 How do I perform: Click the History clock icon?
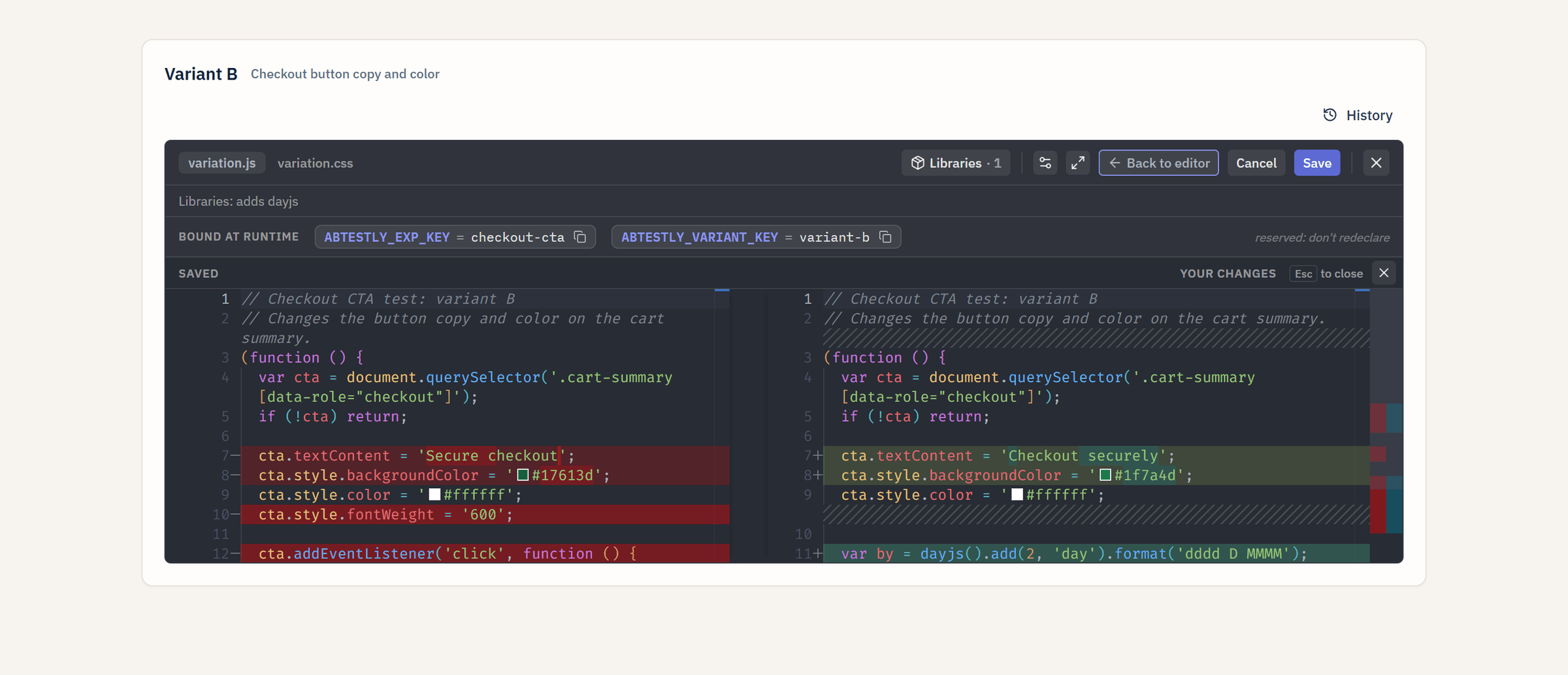pos(1330,115)
